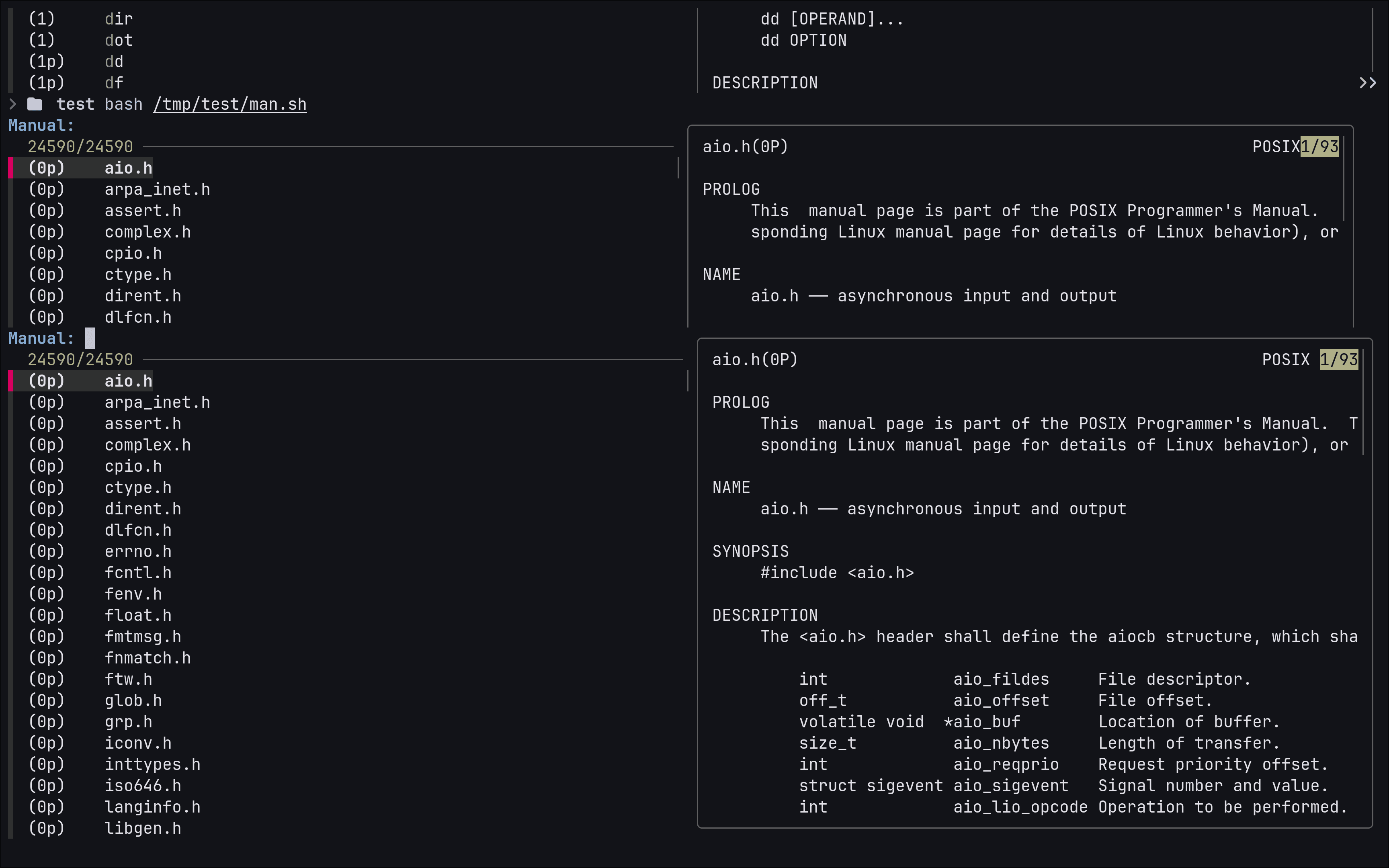
Task: Click the upper preview pane scrollbar
Action: [x=1344, y=178]
